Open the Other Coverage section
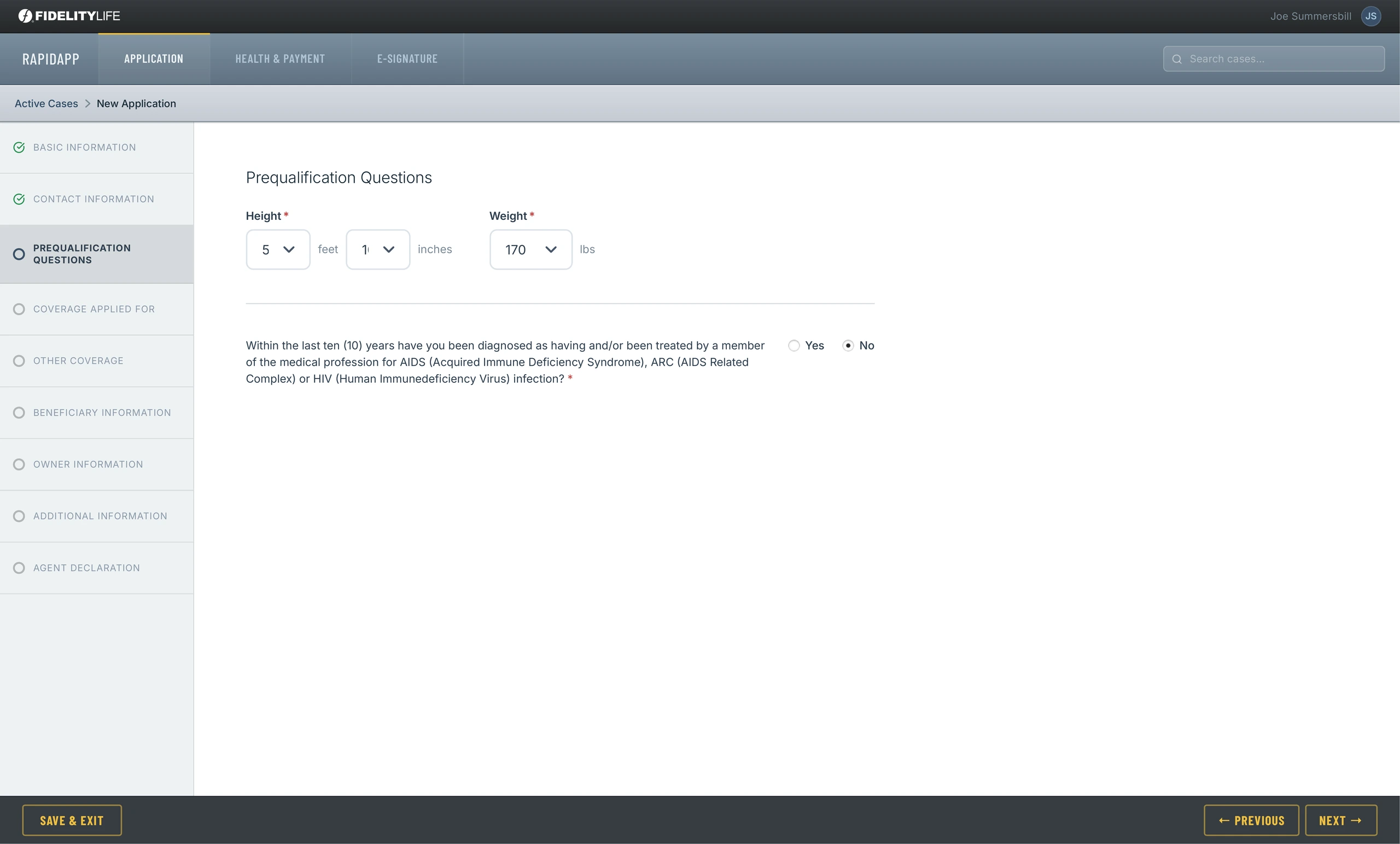The height and width of the screenshot is (844, 1400). tap(97, 361)
